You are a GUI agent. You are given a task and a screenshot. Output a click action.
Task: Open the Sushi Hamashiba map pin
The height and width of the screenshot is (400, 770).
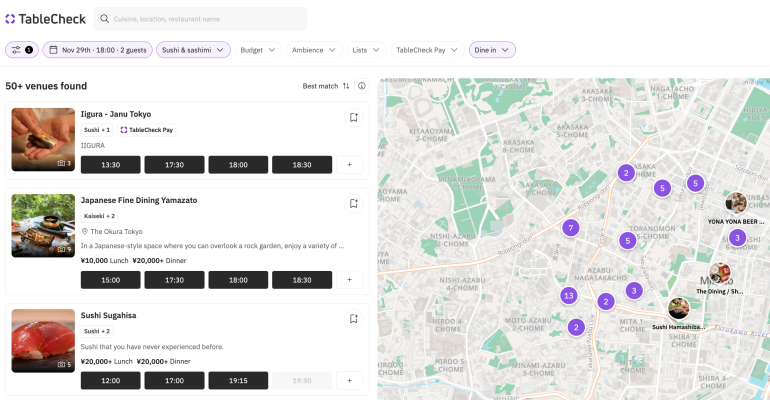click(679, 308)
